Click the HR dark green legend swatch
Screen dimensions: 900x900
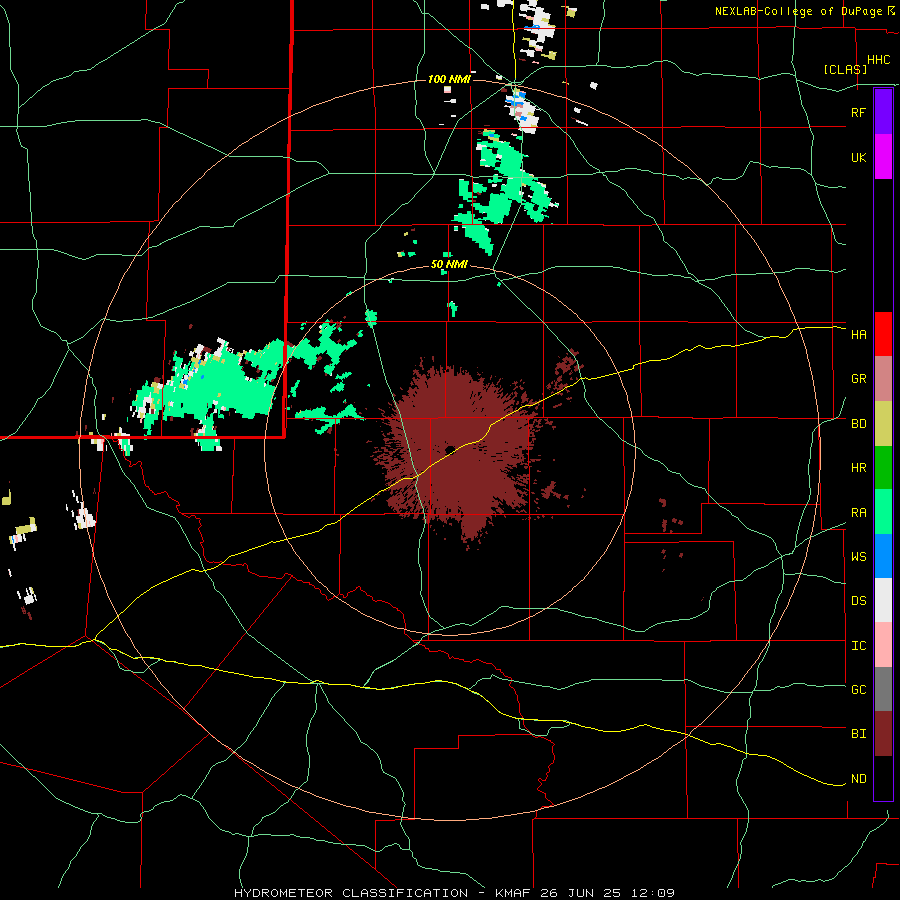(x=883, y=467)
